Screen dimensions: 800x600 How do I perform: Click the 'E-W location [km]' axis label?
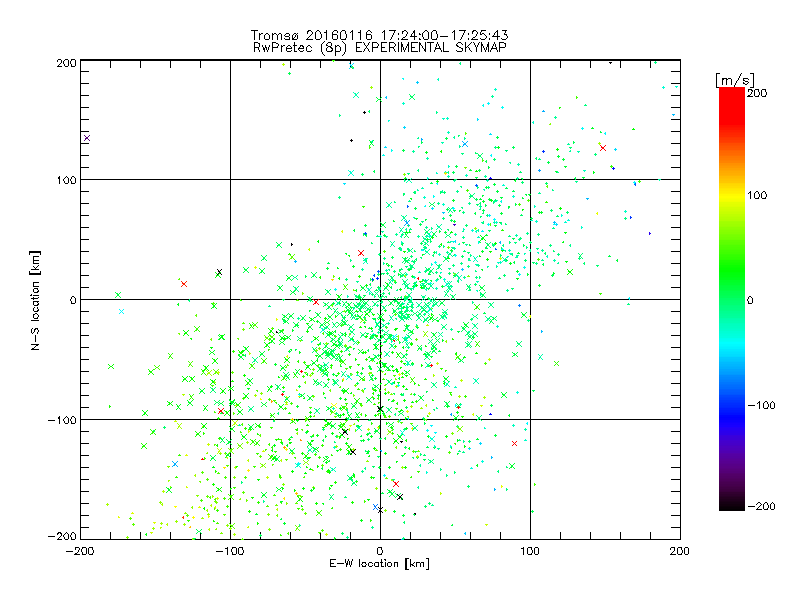(379, 563)
